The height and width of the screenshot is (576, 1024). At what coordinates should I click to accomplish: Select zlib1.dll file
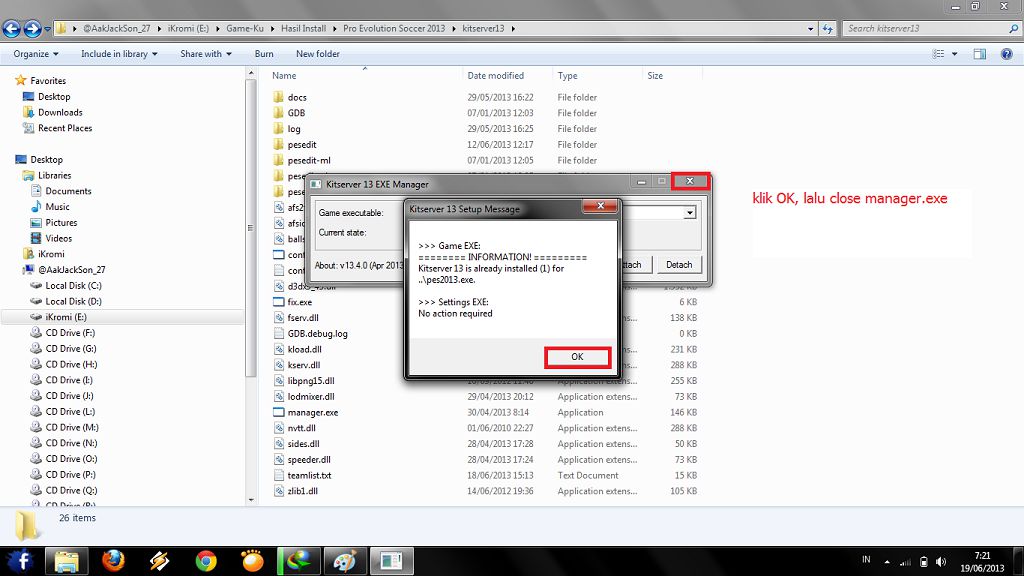[x=302, y=491]
